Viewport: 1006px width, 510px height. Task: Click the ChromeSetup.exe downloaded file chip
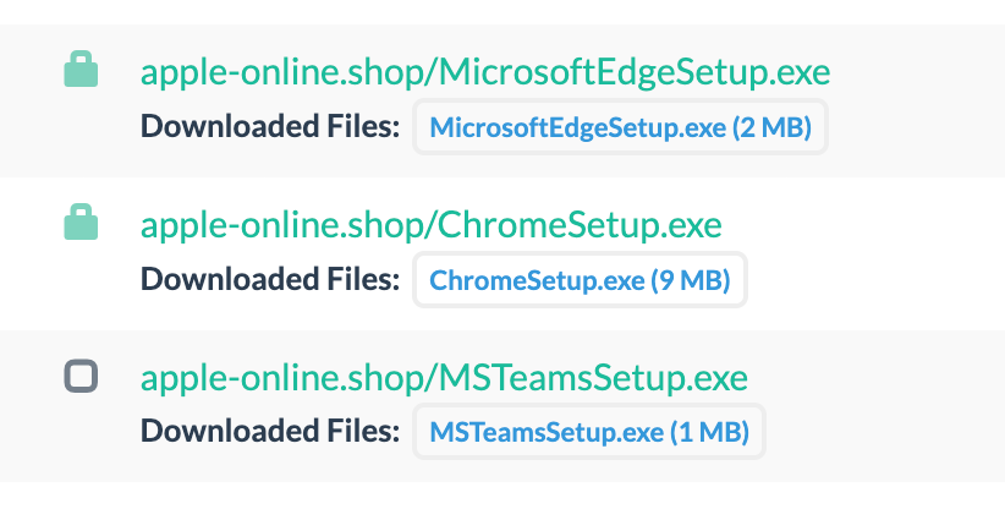click(580, 280)
